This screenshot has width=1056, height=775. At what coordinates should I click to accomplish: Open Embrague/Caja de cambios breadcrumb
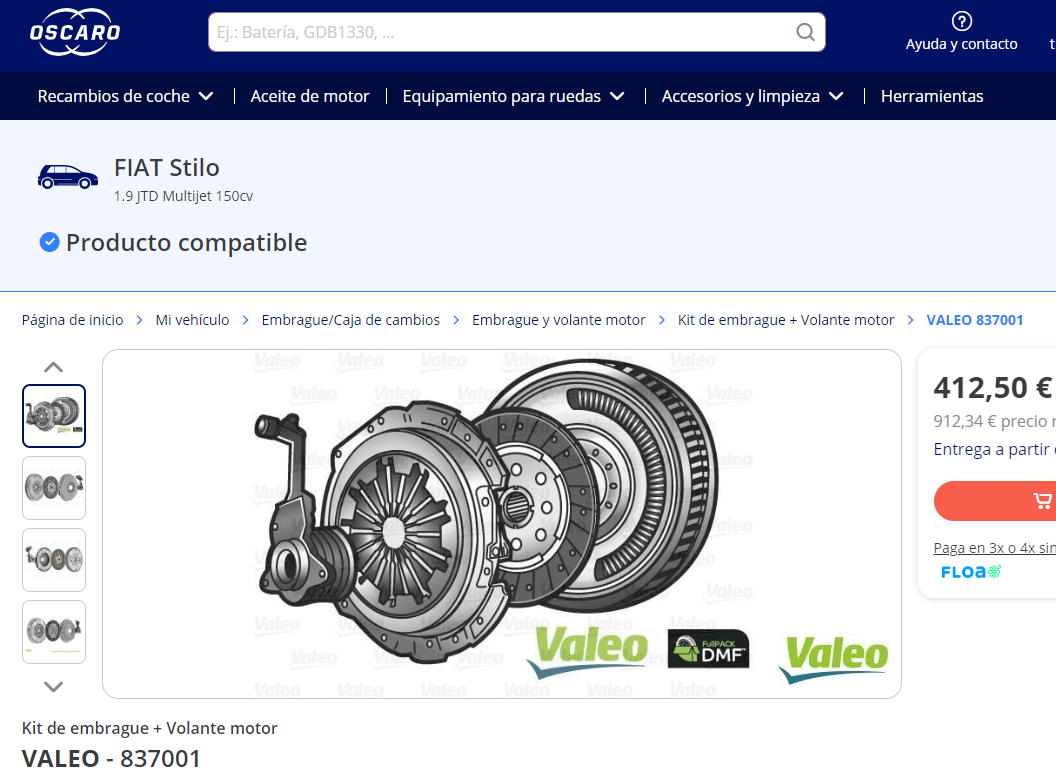[x=350, y=320]
